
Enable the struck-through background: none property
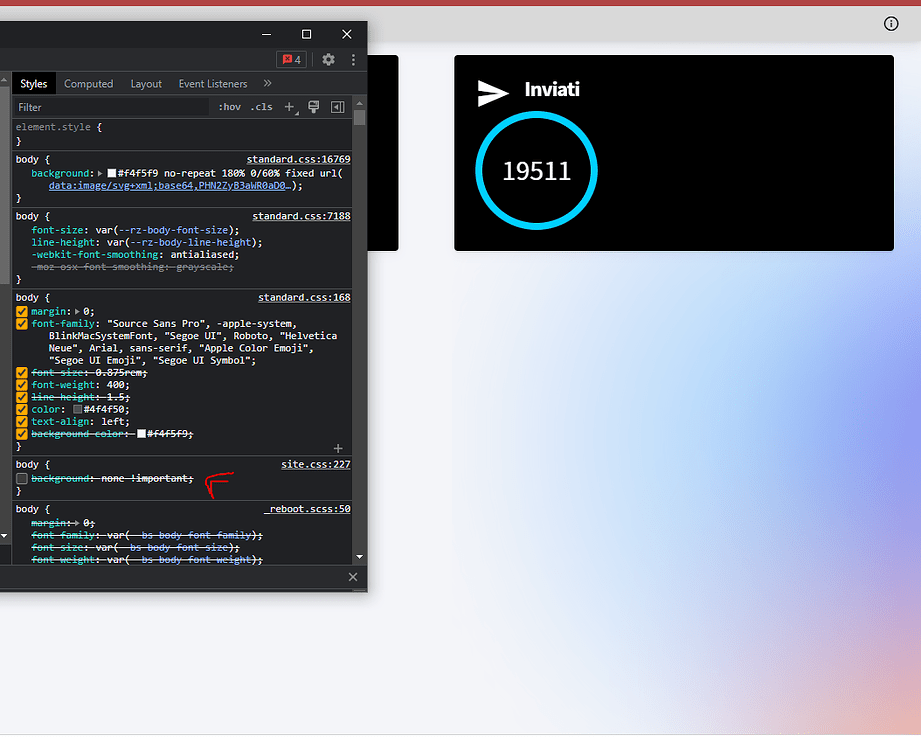coord(21,478)
